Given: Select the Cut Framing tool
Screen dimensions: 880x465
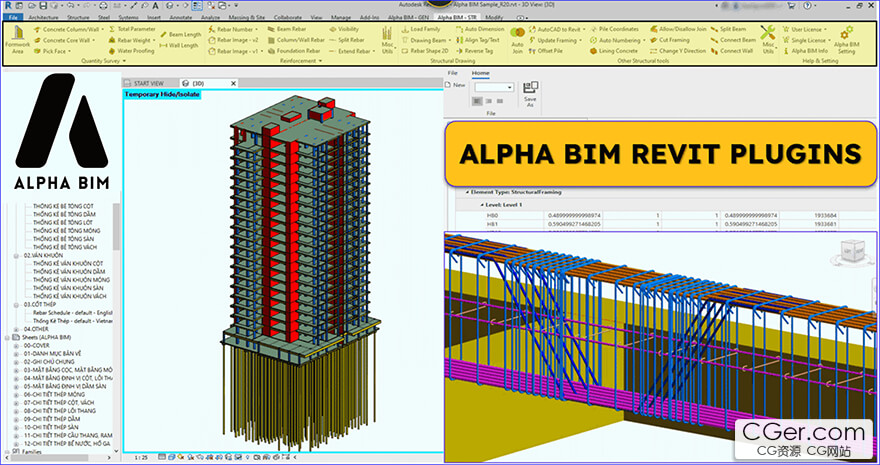Looking at the screenshot, I should point(670,40).
